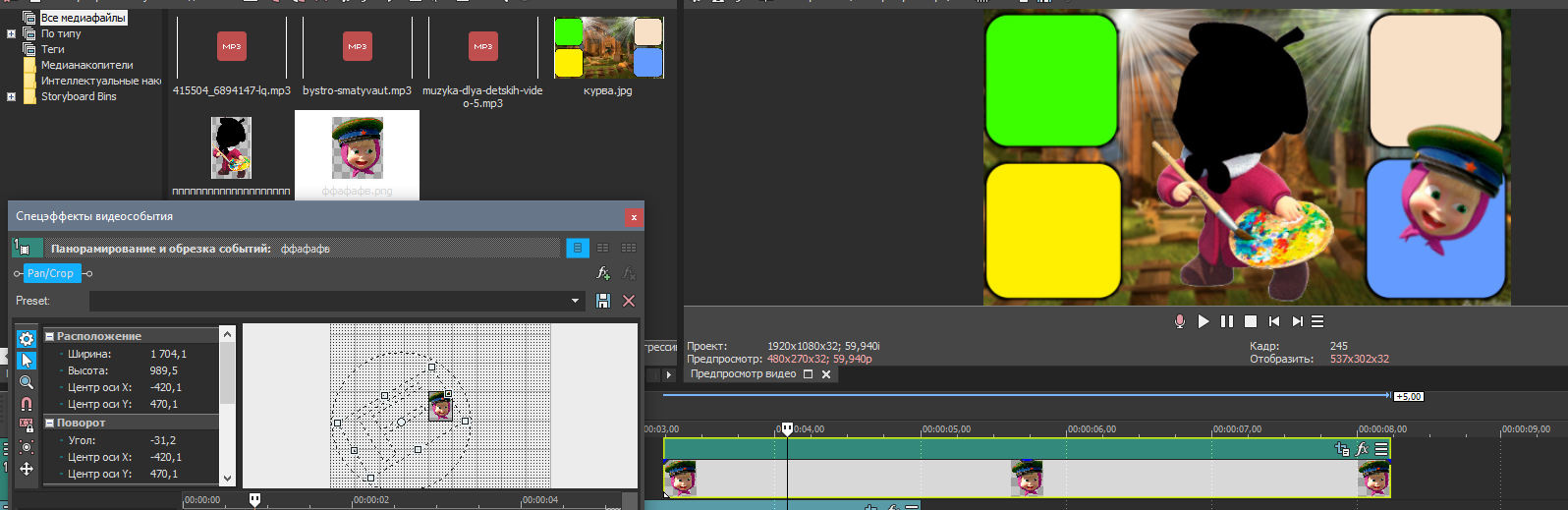Open preview transport hamburger menu
The image size is (1568, 510).
pyautogui.click(x=1317, y=321)
